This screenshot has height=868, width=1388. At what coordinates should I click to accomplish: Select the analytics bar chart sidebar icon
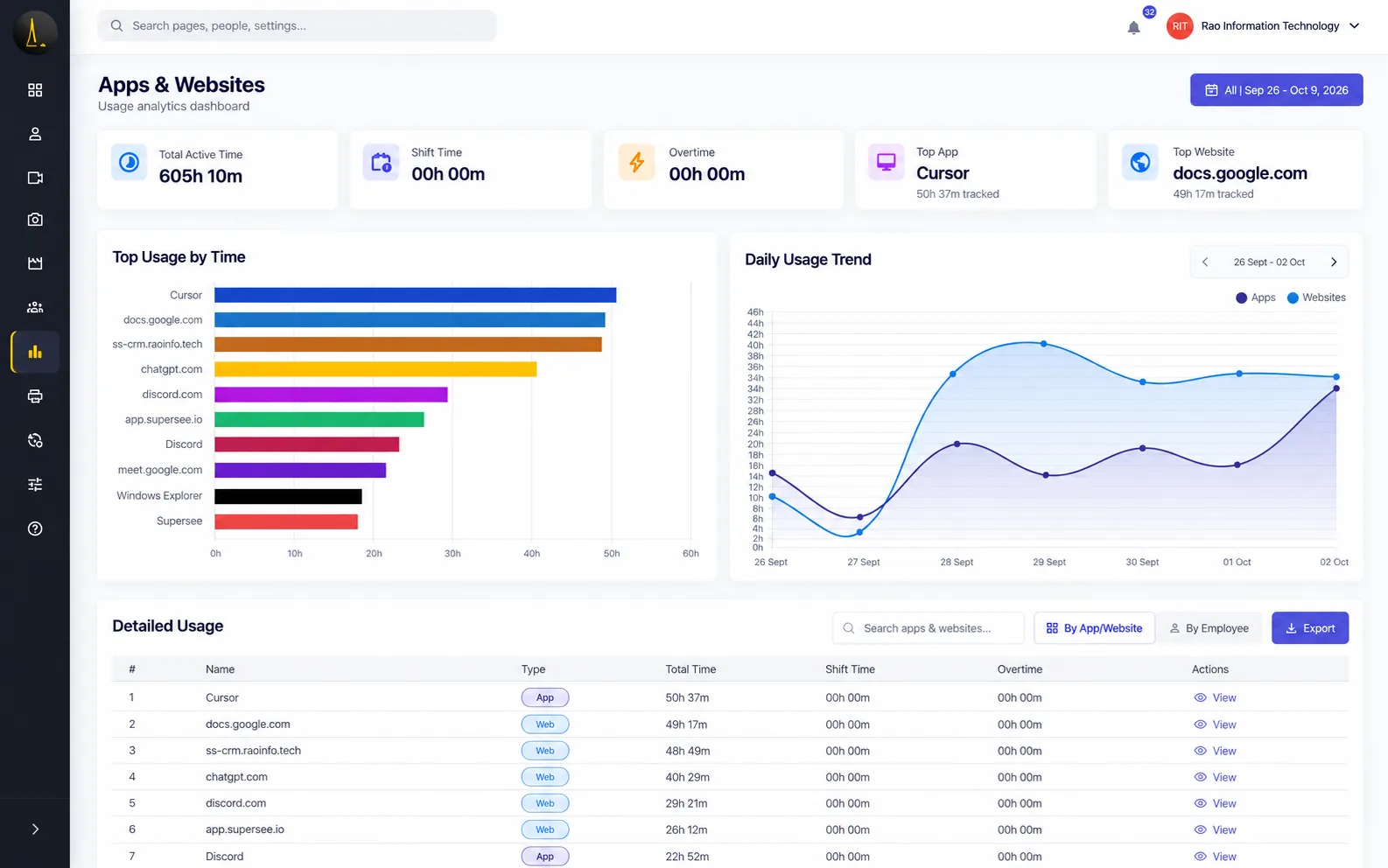point(35,352)
